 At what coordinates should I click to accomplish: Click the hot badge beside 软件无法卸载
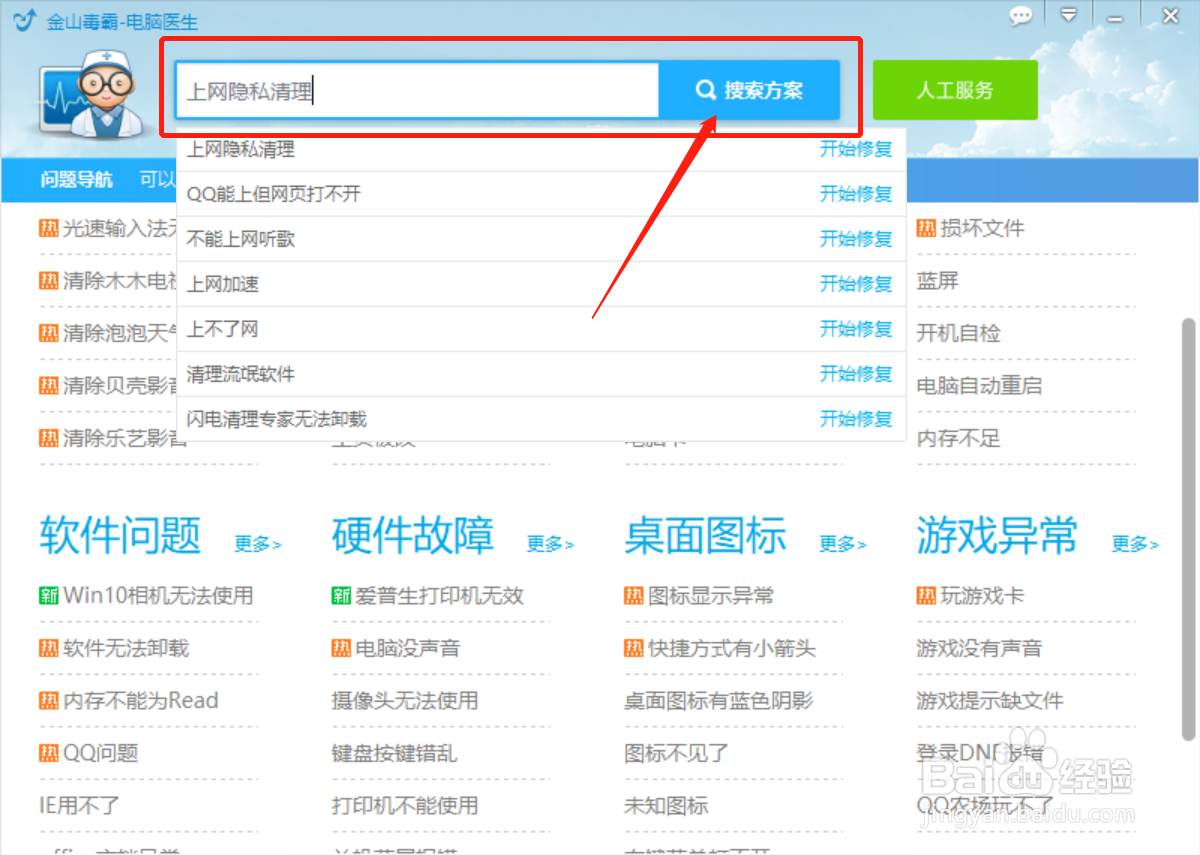(x=49, y=648)
